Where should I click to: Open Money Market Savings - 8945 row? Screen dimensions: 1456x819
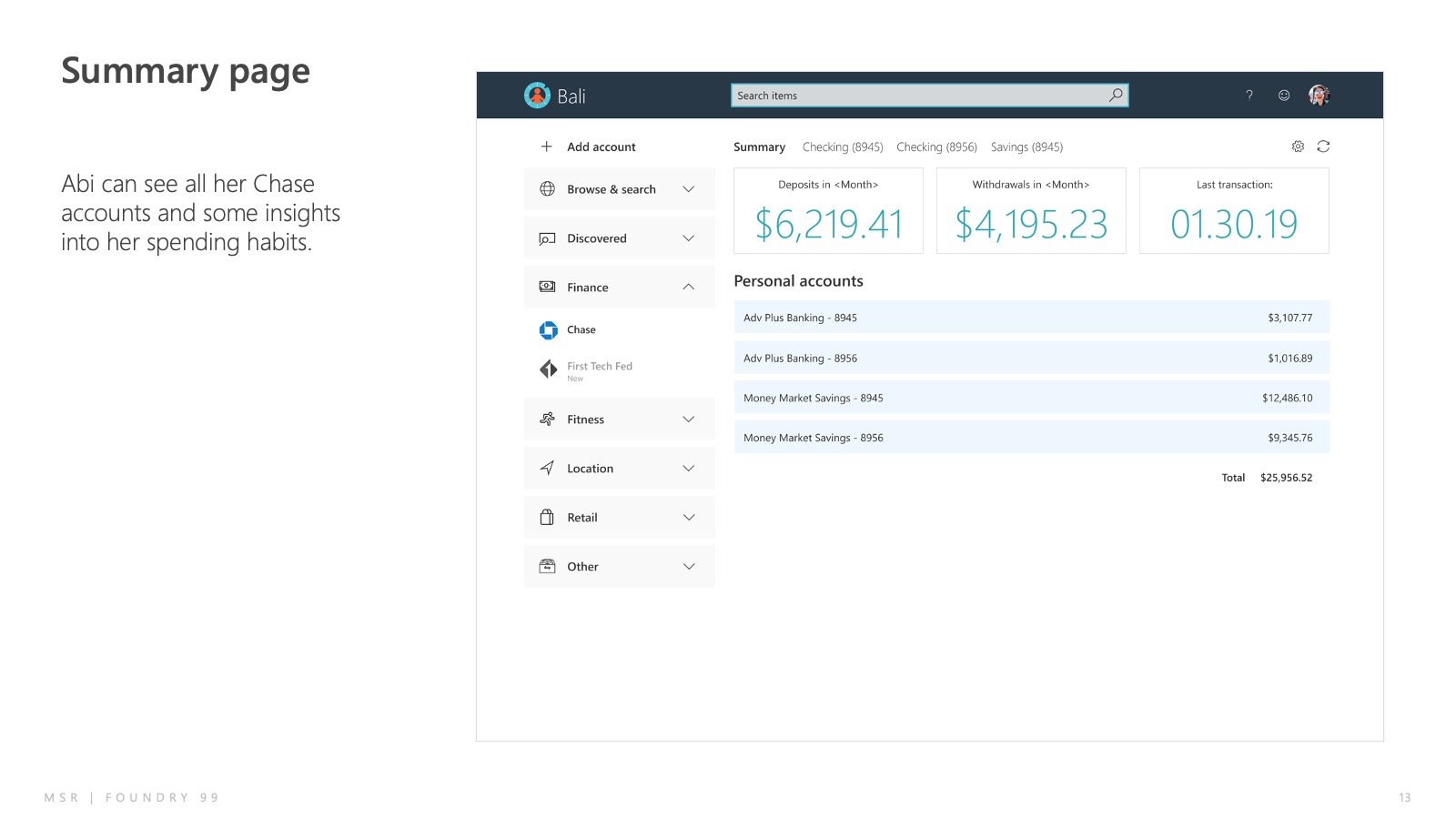click(x=1031, y=398)
